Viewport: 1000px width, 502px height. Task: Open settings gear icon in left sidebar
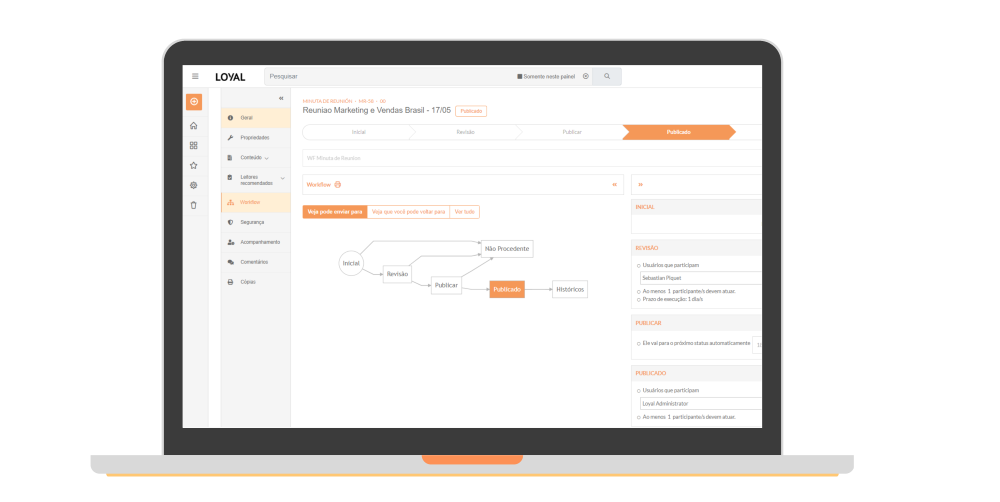point(193,185)
